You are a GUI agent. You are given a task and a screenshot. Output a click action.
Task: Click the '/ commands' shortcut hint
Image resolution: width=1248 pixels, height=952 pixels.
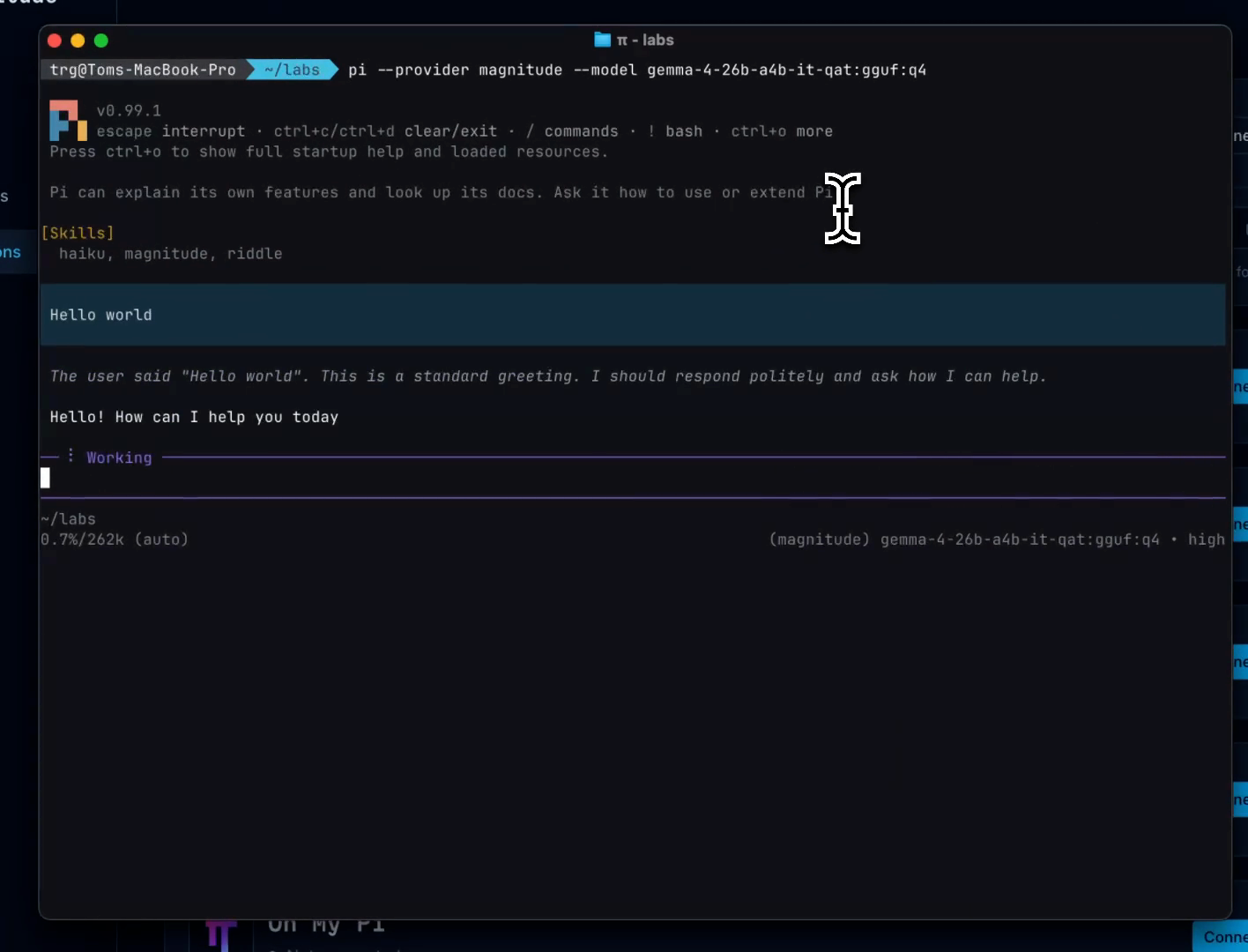click(x=572, y=131)
